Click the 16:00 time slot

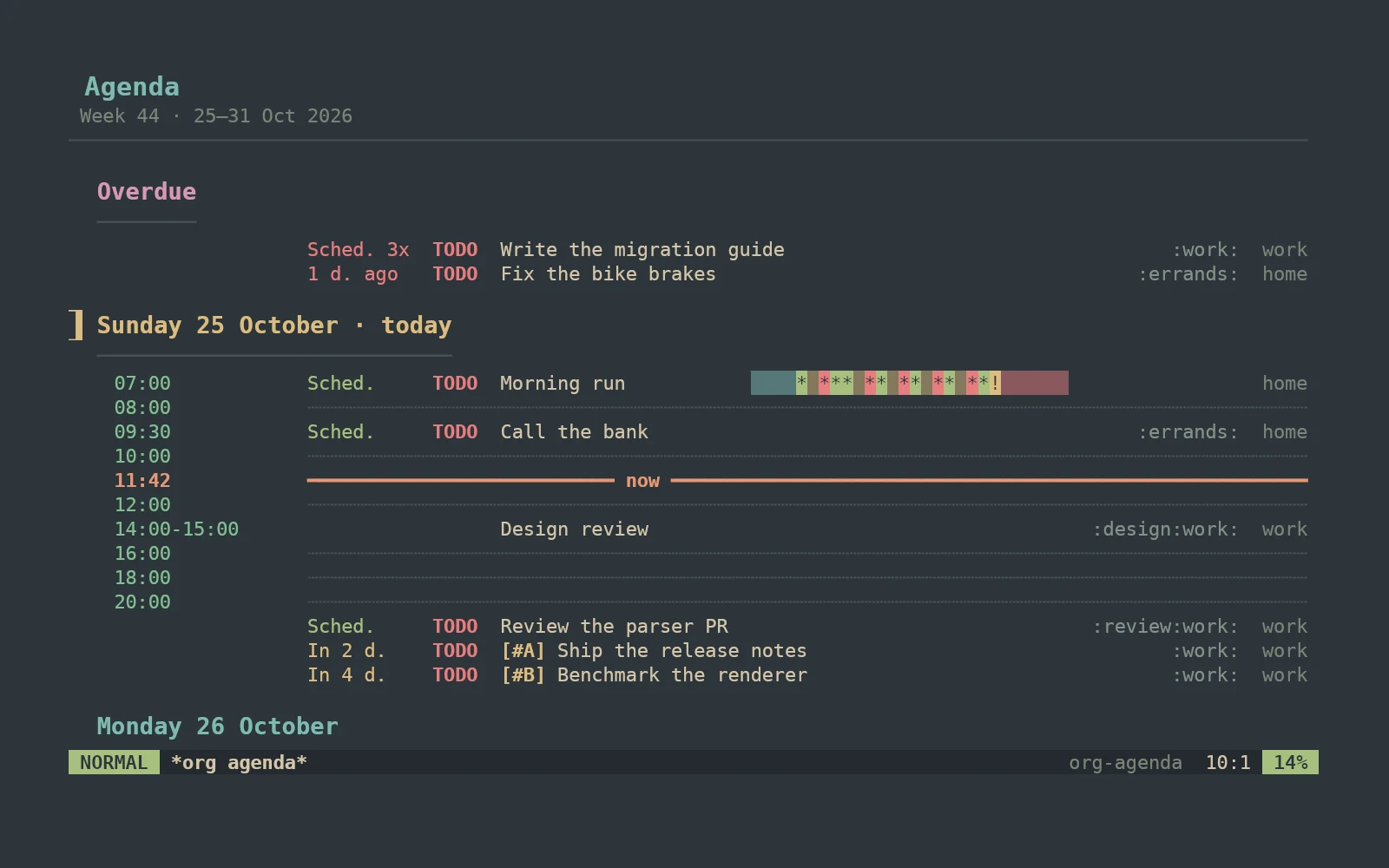(142, 554)
